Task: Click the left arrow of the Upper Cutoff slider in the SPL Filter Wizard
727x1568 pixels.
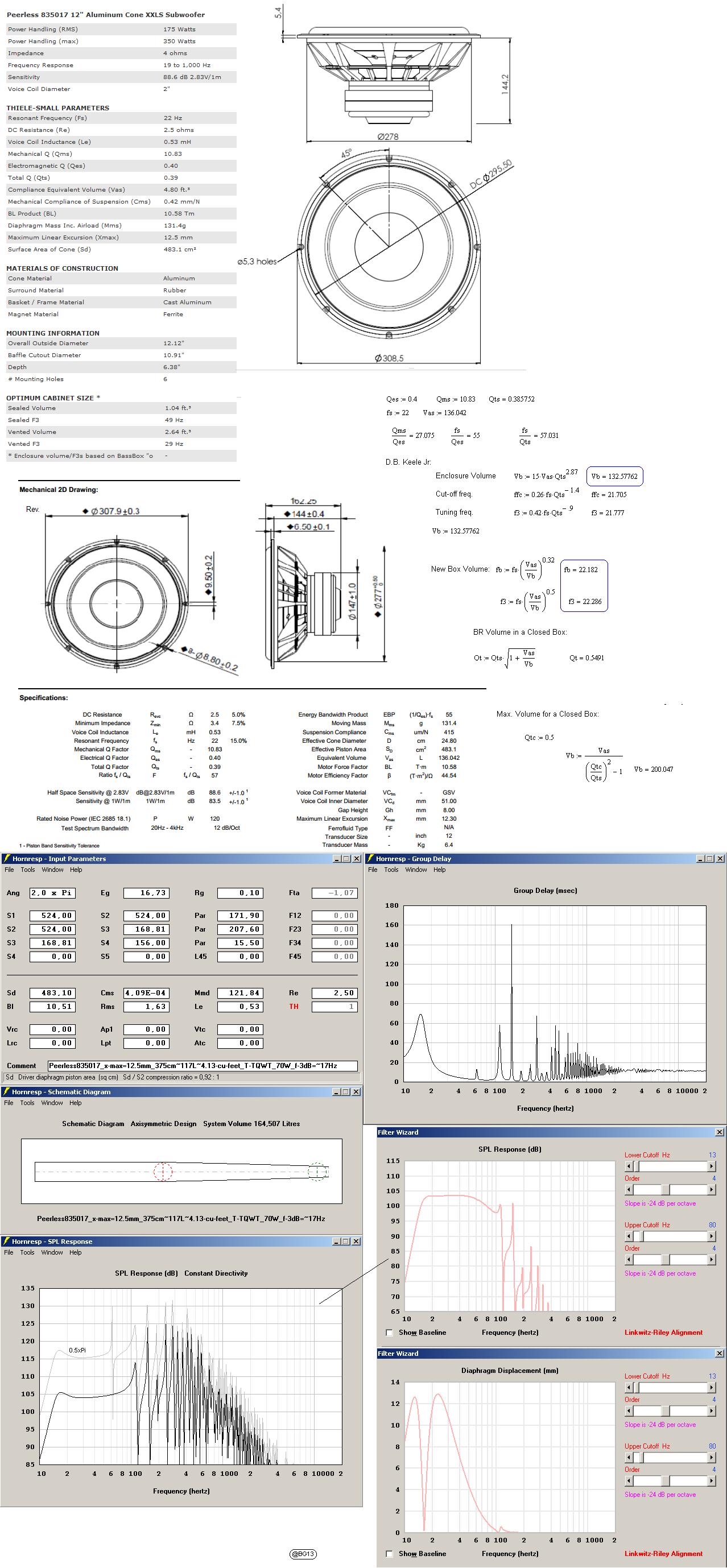Action: (x=629, y=1236)
